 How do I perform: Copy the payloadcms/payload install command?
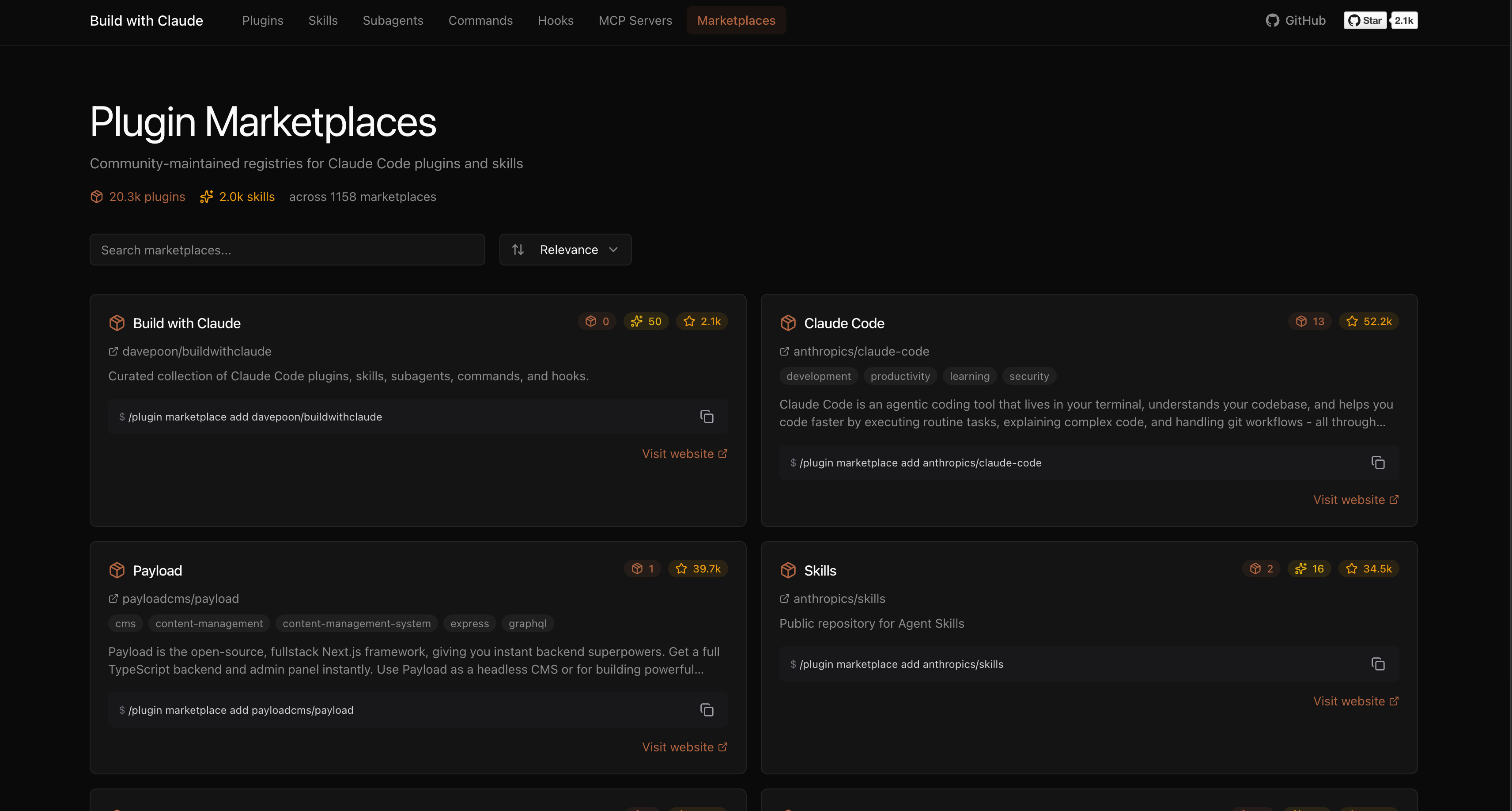pos(707,709)
